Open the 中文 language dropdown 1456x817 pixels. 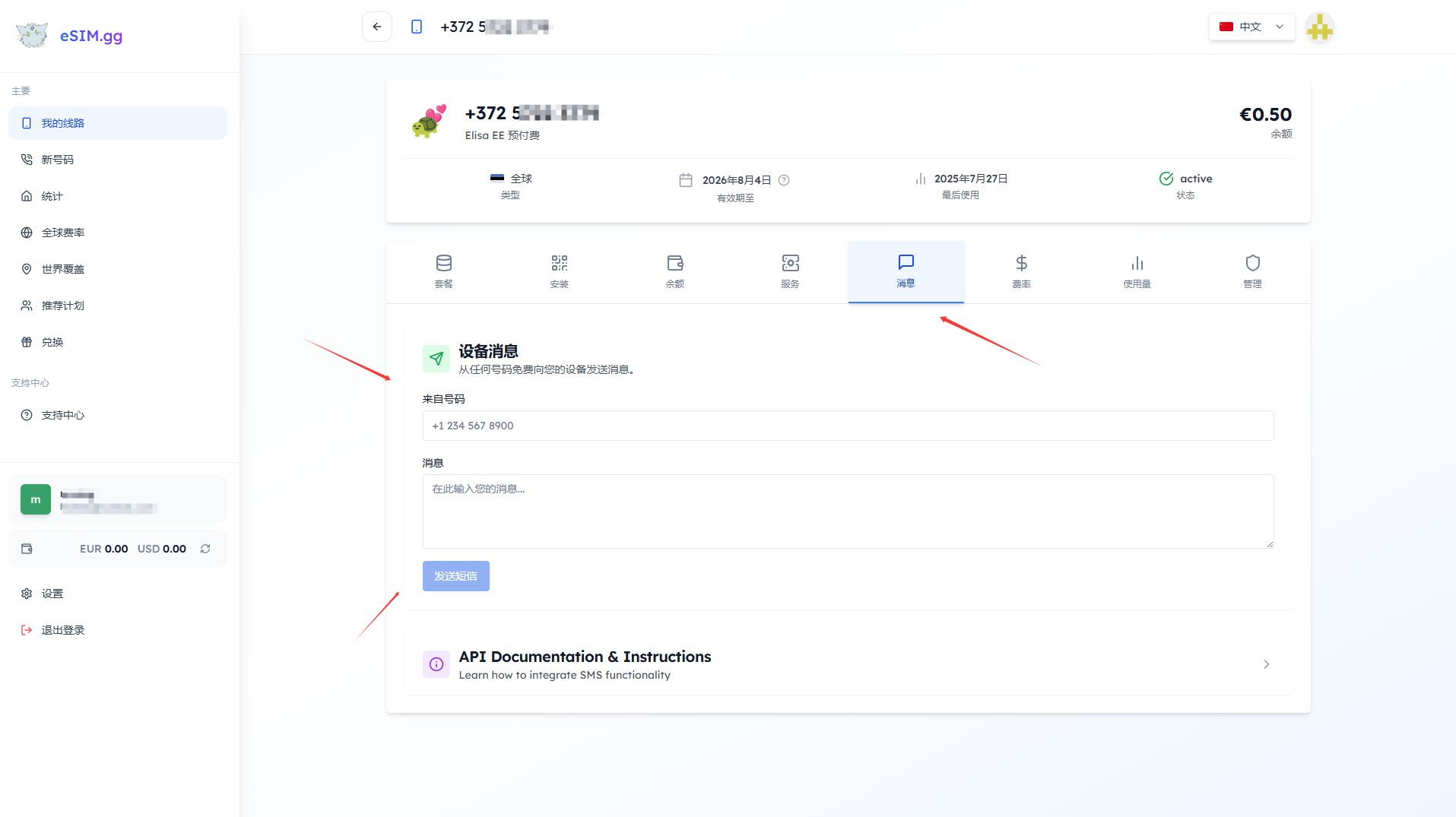click(x=1251, y=27)
